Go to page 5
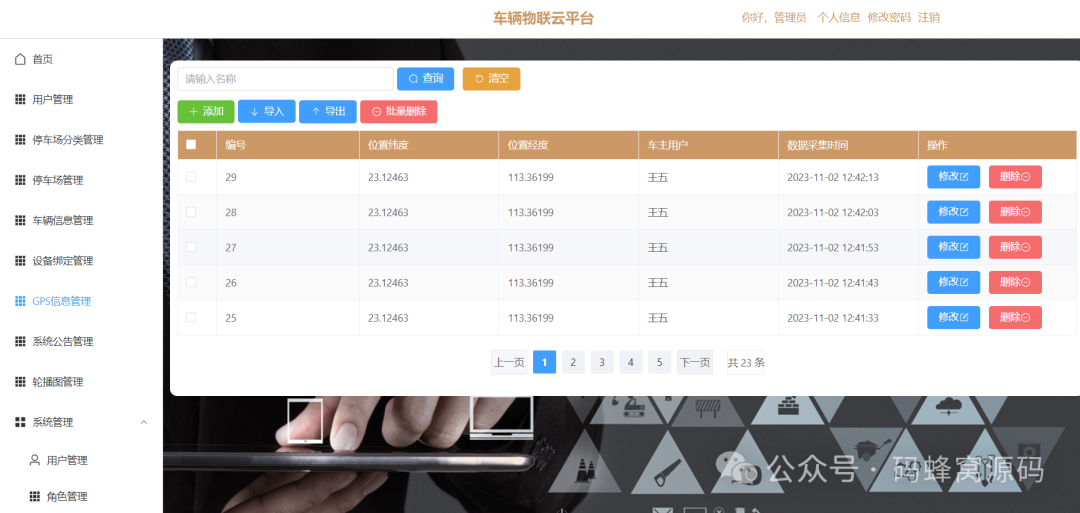The width and height of the screenshot is (1080, 513). click(x=660, y=362)
